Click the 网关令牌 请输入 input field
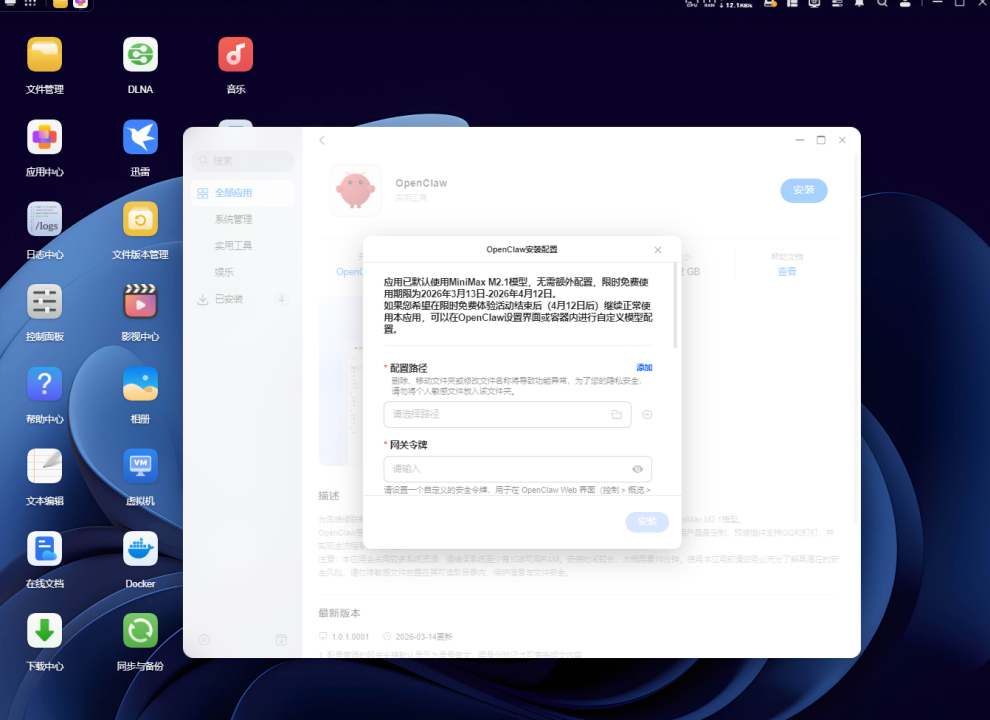This screenshot has width=990, height=720. pos(518,469)
